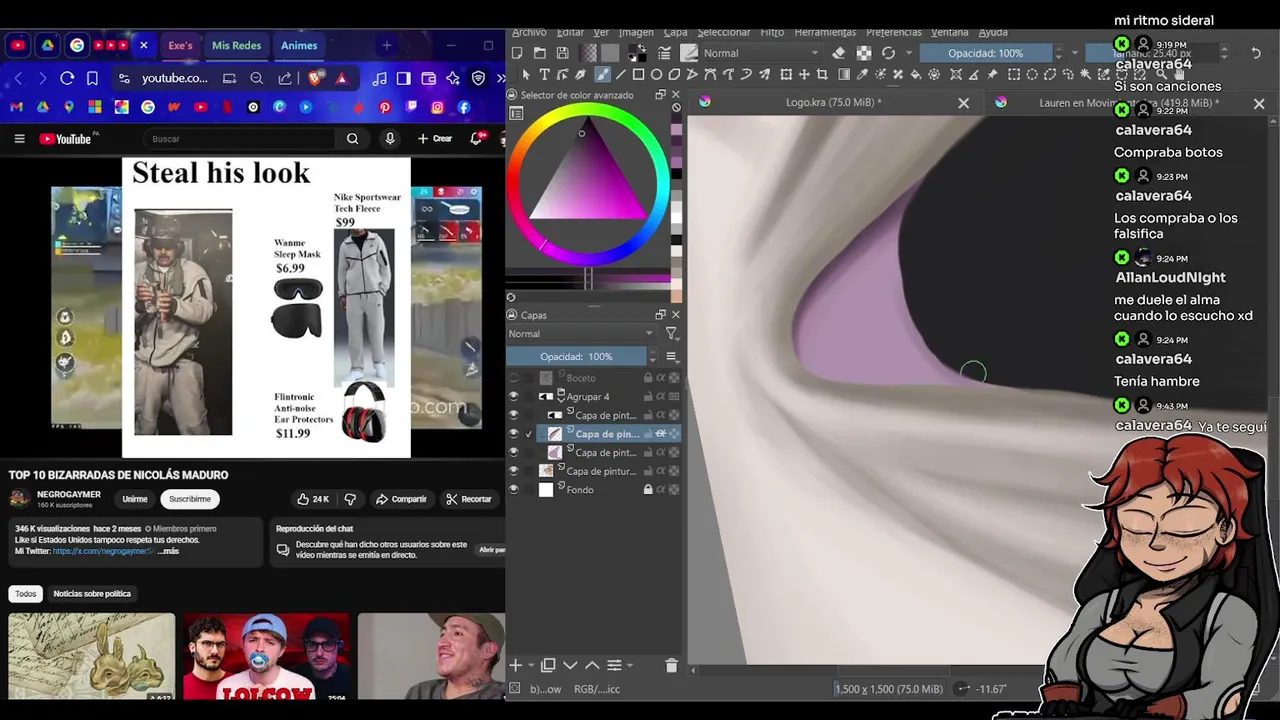Viewport: 1280px width, 720px height.
Task: Choose the Rectangle tool in Krita
Action: (x=638, y=74)
